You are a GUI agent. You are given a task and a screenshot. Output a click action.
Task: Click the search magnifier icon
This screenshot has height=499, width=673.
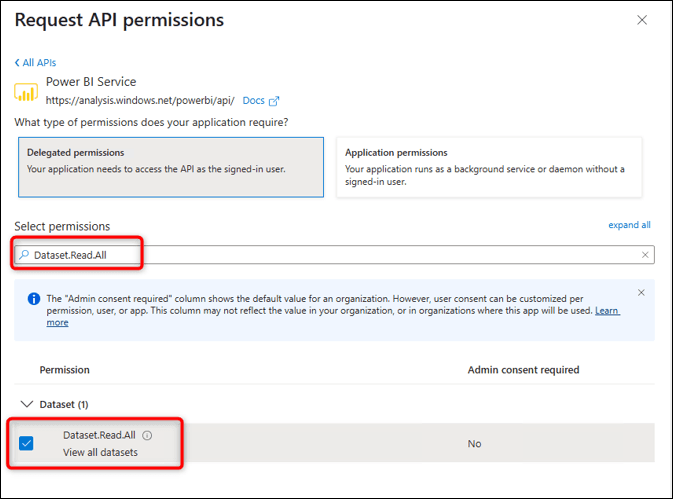24,255
